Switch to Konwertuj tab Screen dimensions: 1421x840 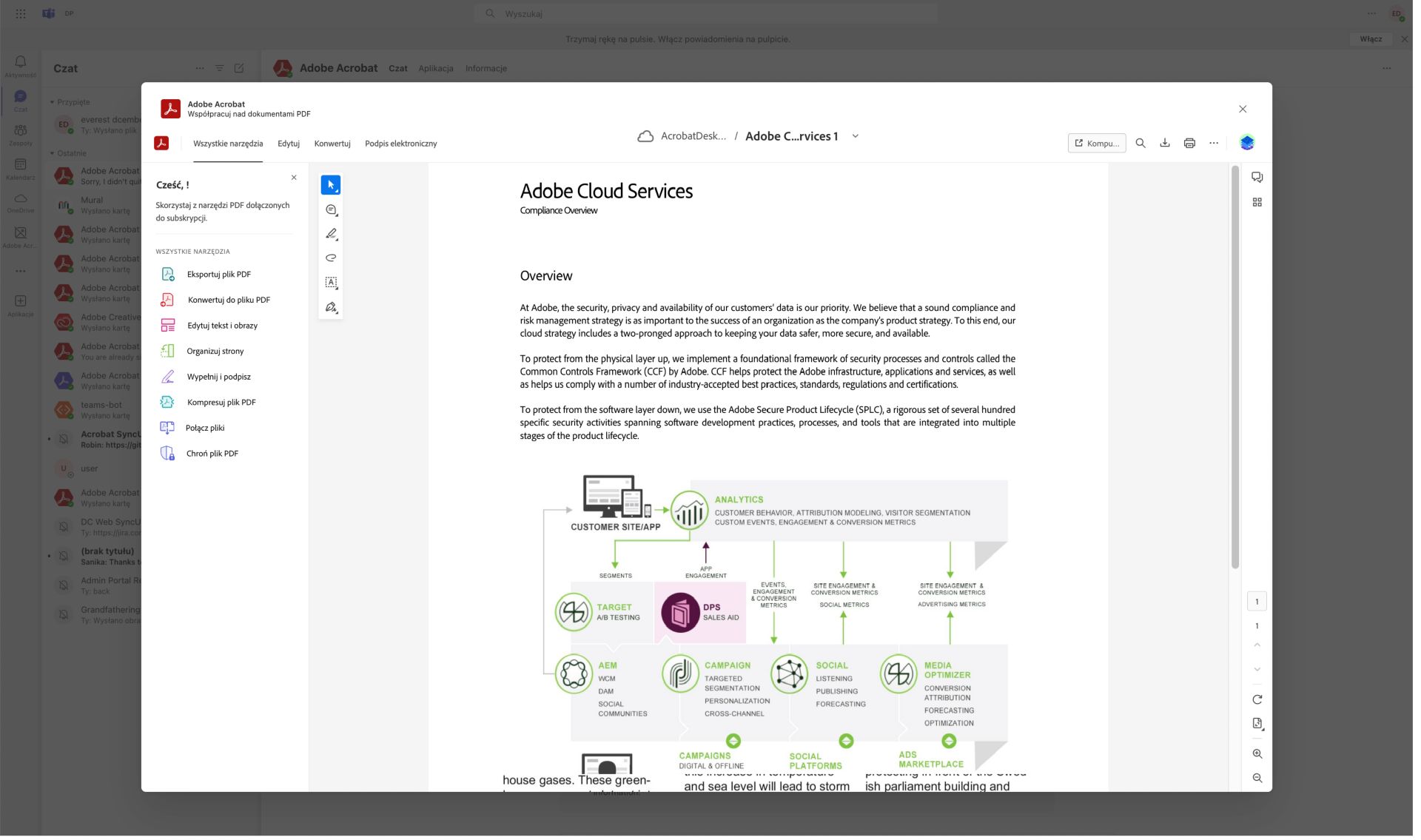334,144
